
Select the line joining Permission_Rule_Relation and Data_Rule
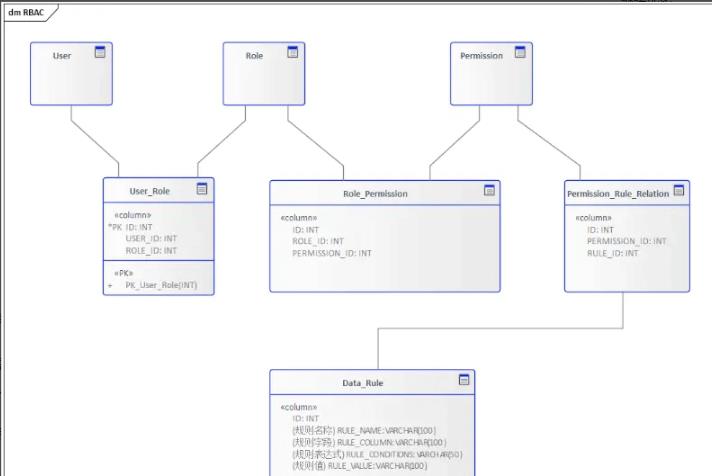[500, 328]
